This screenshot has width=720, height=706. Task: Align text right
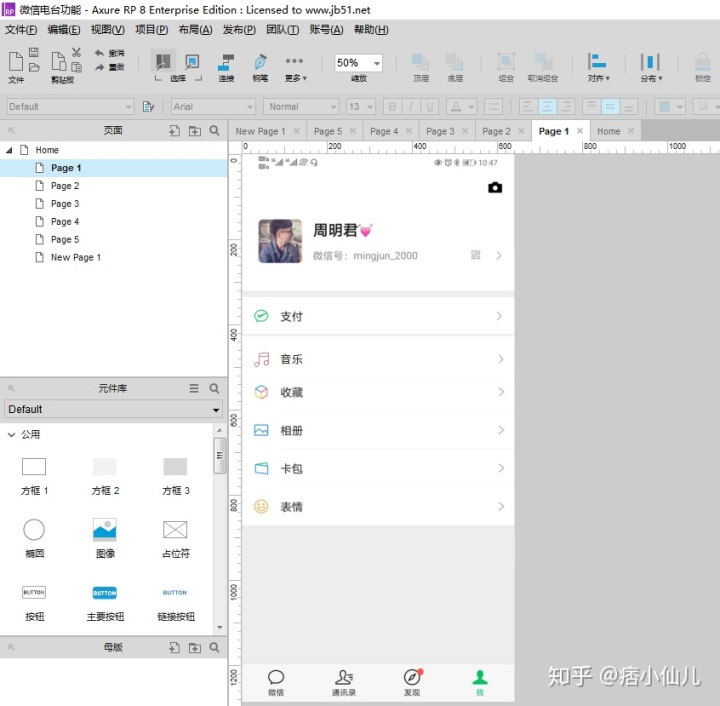point(566,106)
